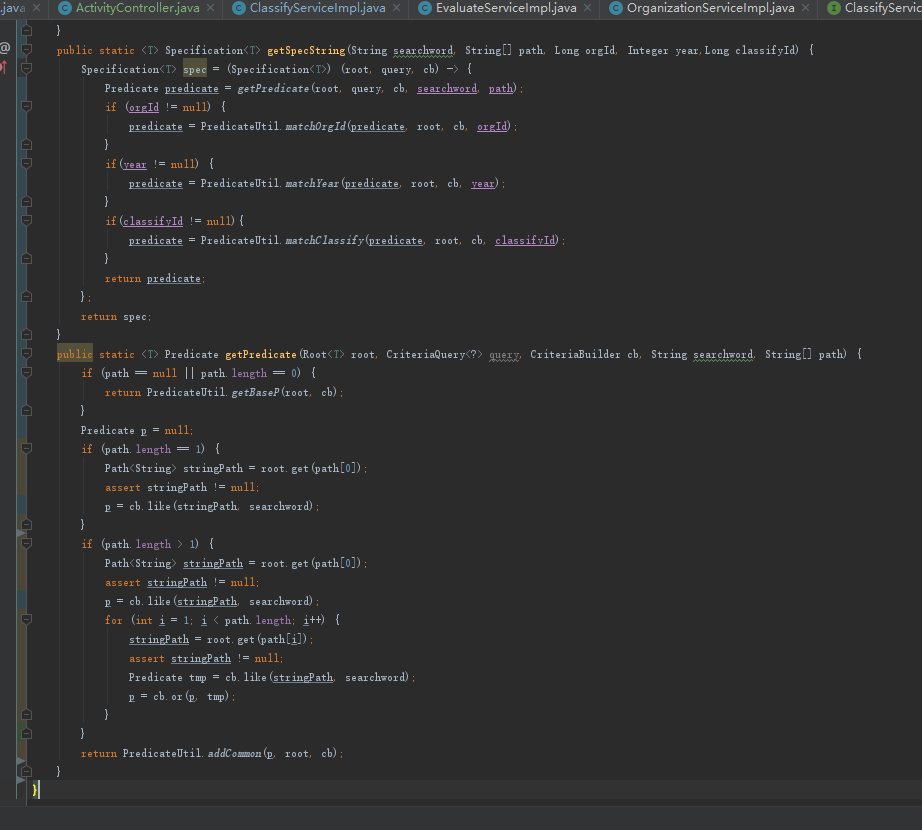Viewport: 922px width, 830px height.
Task: Fold the getPredicate method body
Action: 25,354
